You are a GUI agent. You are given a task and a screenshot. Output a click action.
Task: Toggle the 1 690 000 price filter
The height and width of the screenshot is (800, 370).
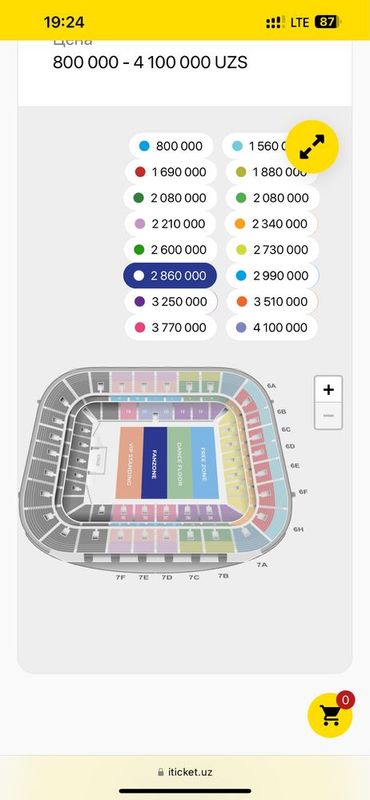[x=171, y=172]
